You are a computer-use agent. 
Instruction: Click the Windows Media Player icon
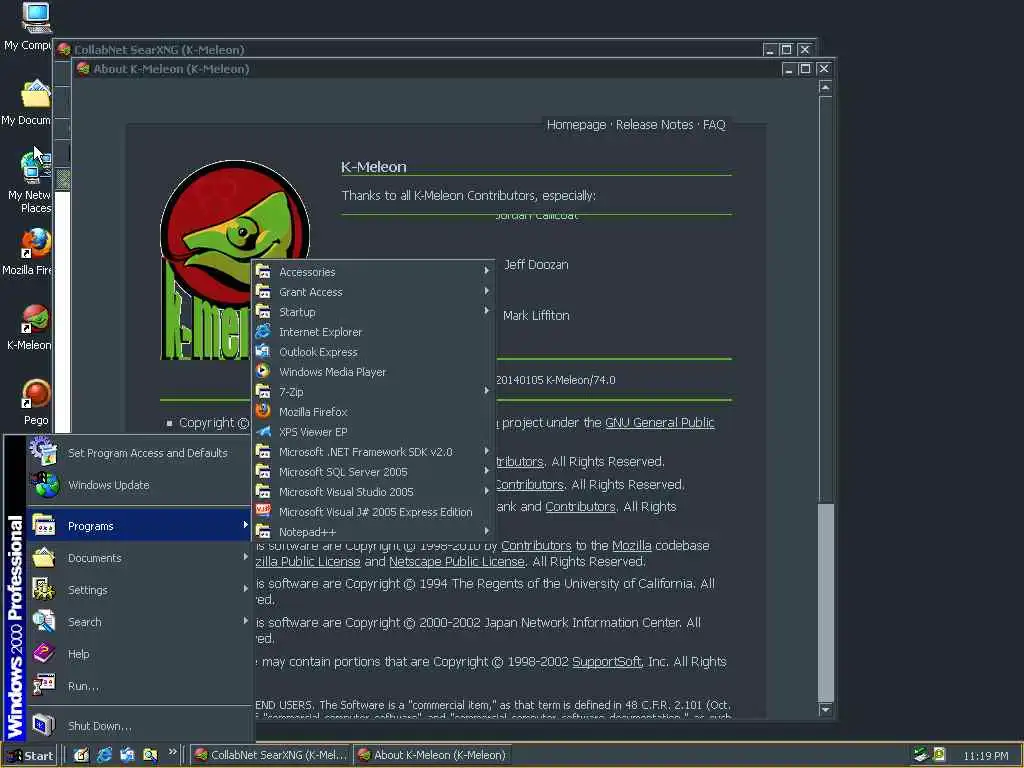(x=263, y=372)
